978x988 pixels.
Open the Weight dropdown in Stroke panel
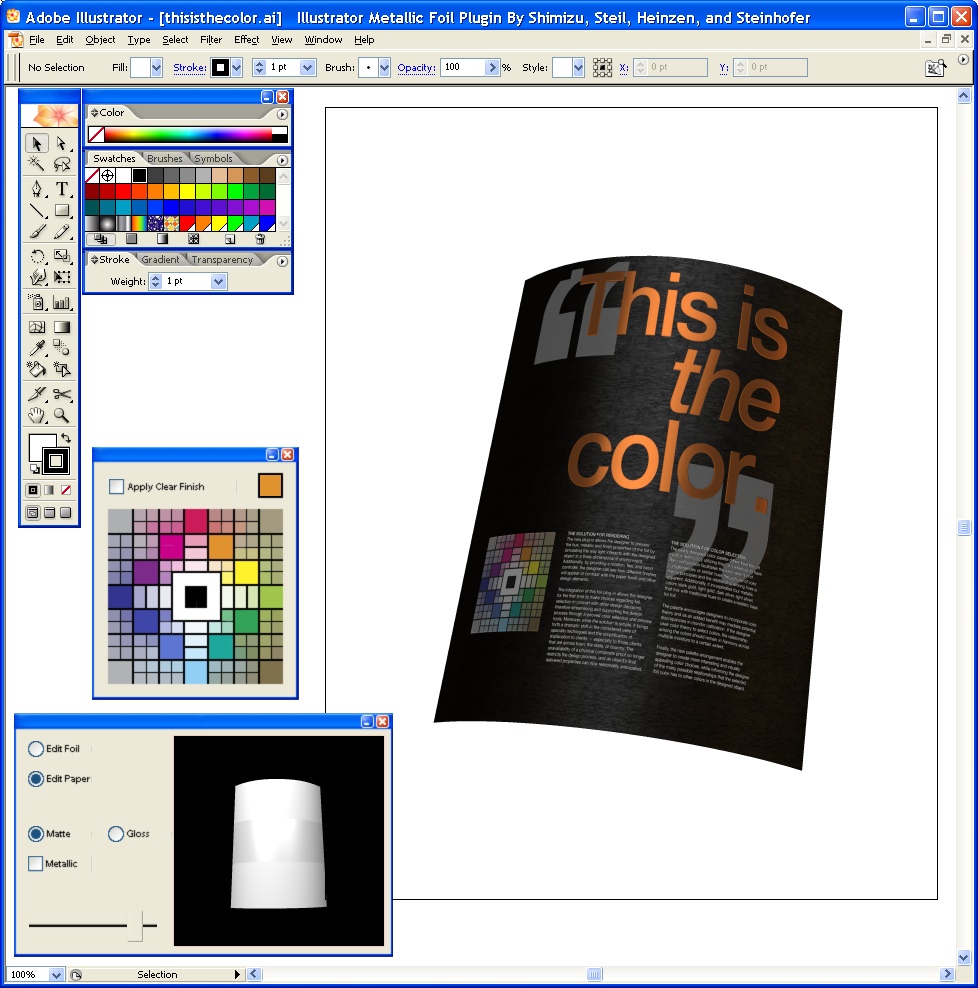tap(219, 282)
